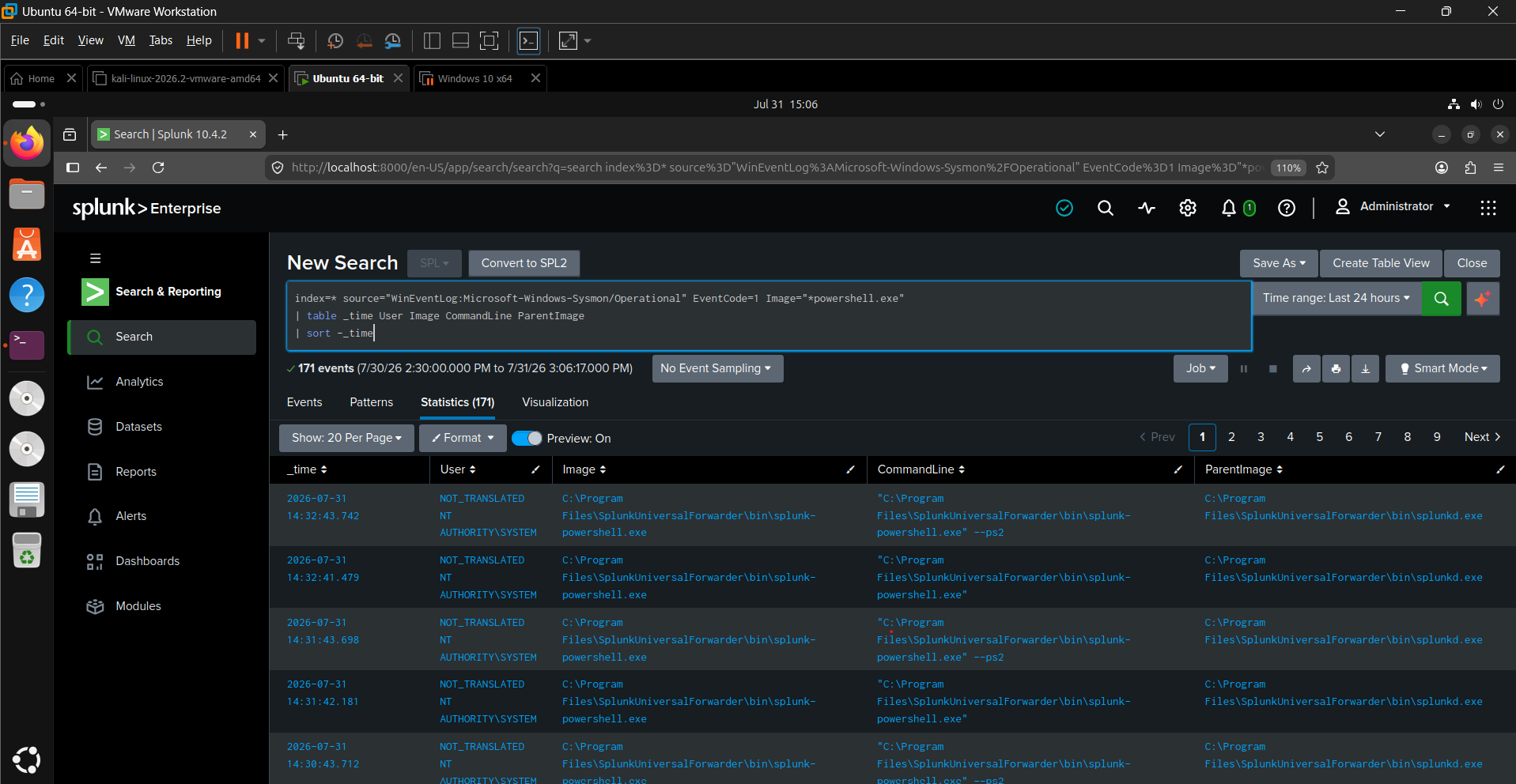Open Splunk Settings gear icon

click(x=1188, y=208)
